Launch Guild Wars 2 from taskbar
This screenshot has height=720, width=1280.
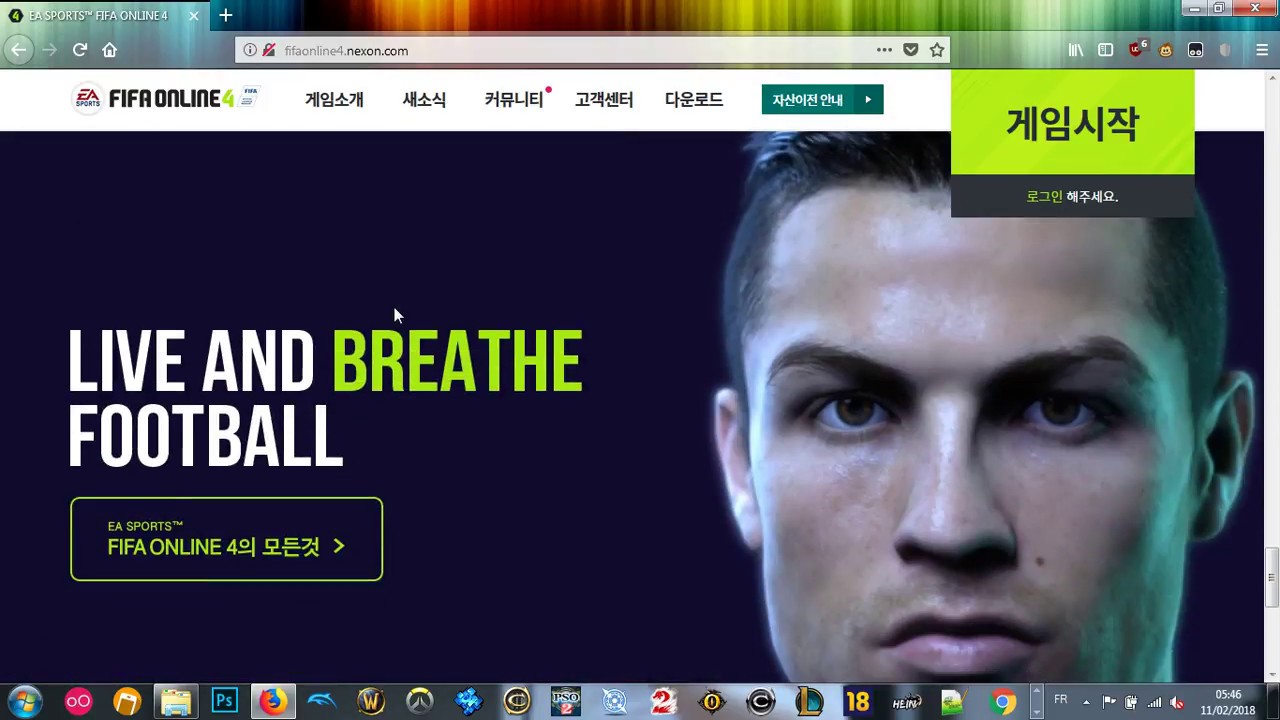click(x=663, y=702)
